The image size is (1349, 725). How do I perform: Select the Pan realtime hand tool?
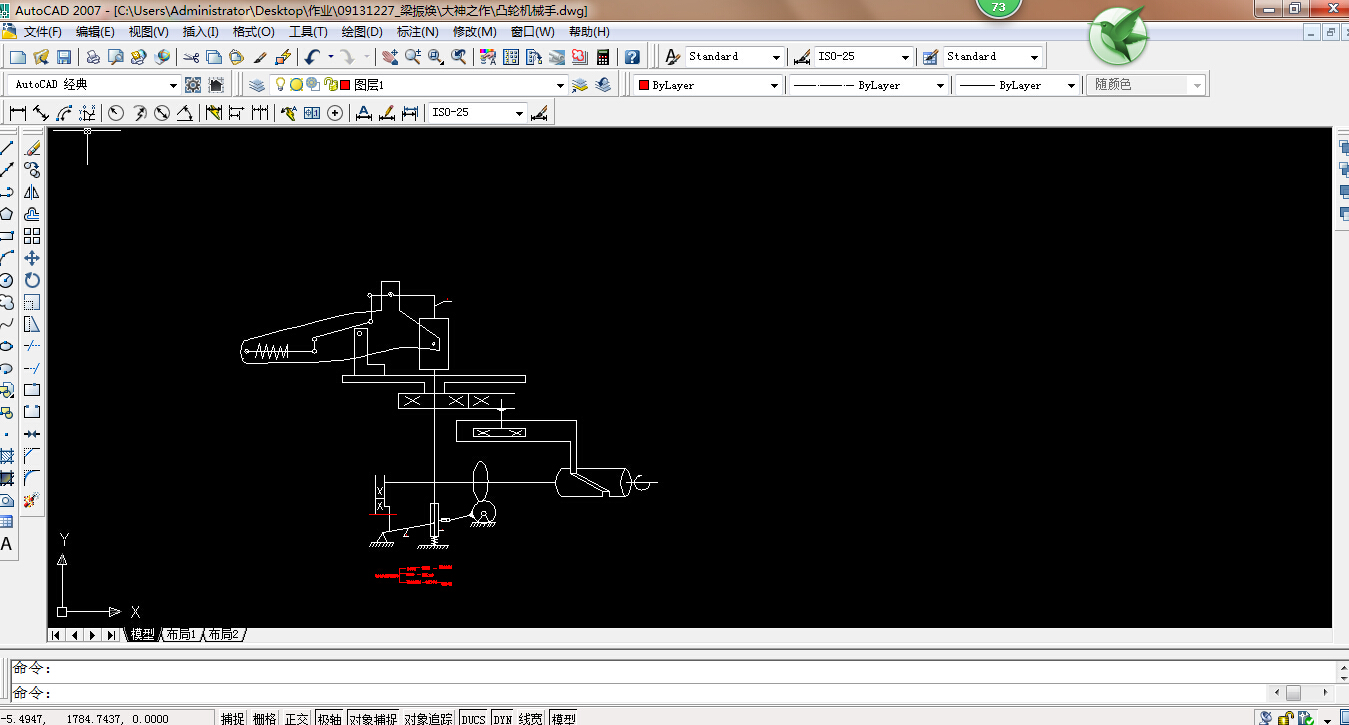tap(389, 57)
